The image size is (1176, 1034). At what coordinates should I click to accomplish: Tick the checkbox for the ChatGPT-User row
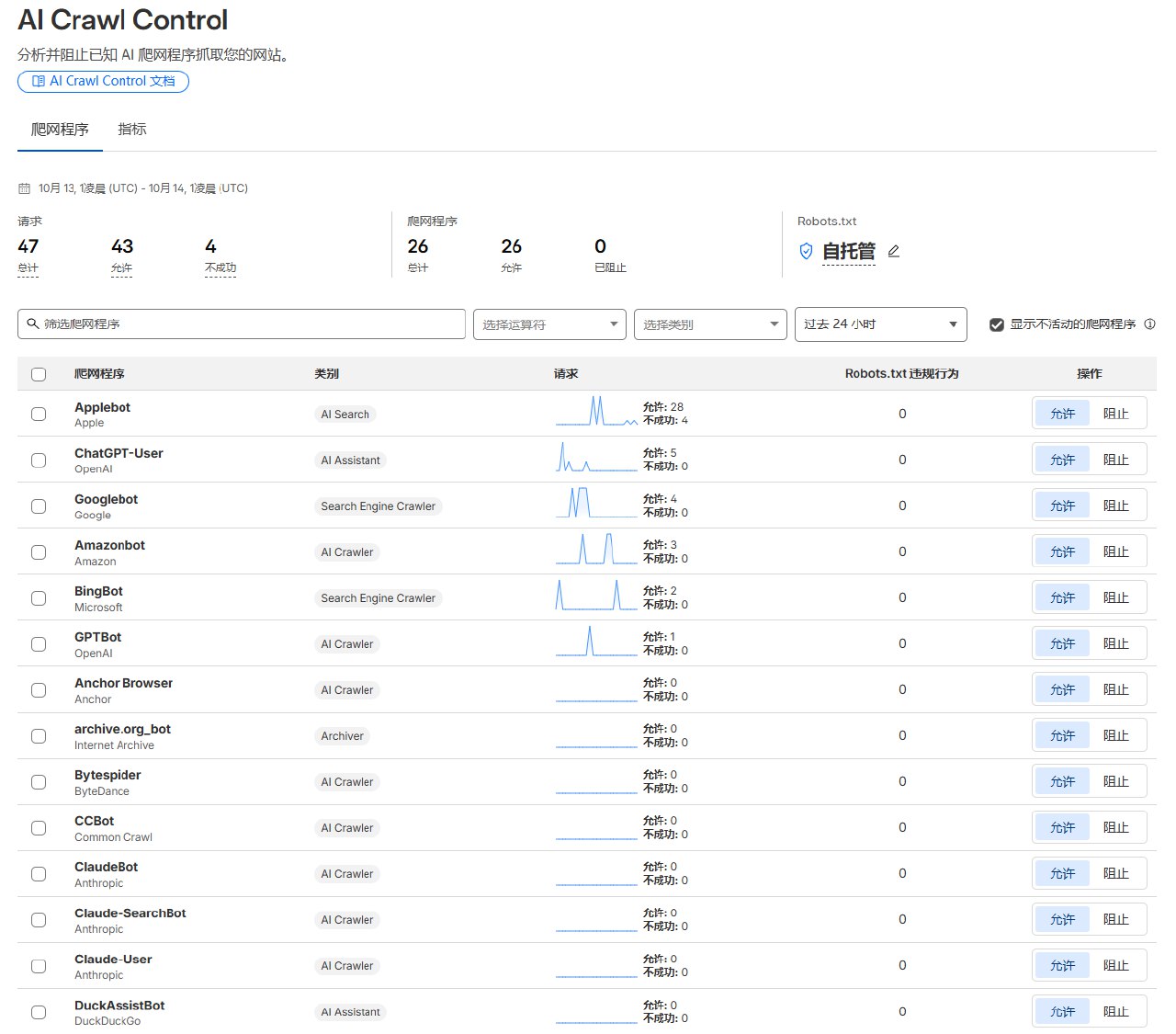[x=39, y=460]
